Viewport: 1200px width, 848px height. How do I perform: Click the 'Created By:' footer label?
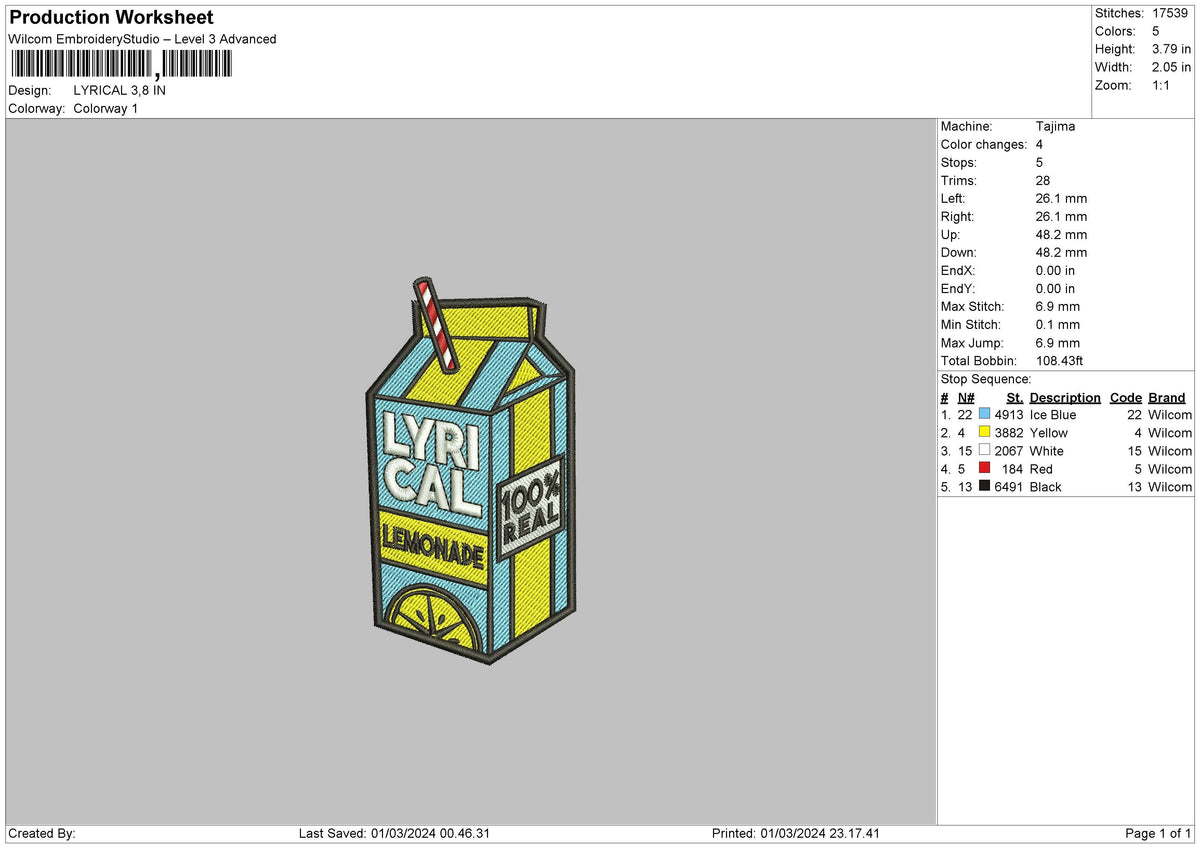[42, 833]
